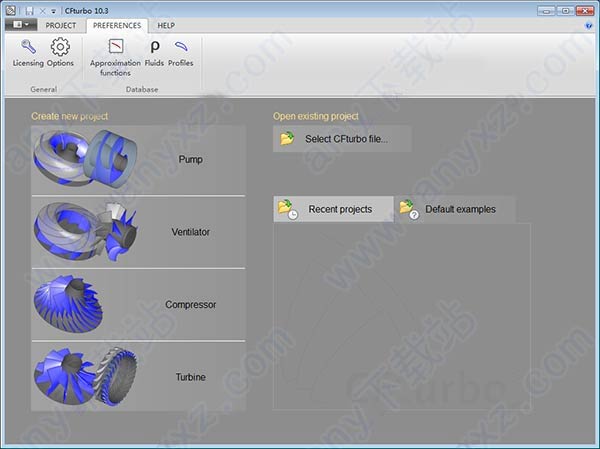The height and width of the screenshot is (449, 600).
Task: Switch to the Default examples tab
Action: click(x=455, y=209)
